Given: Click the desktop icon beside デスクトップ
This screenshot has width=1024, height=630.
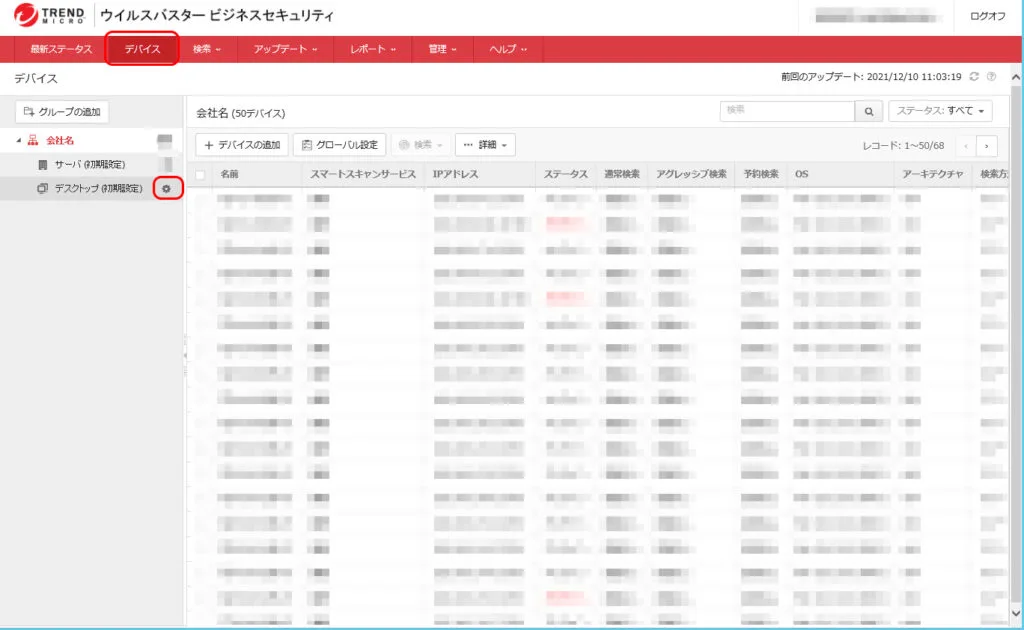Looking at the screenshot, I should coord(42,188).
